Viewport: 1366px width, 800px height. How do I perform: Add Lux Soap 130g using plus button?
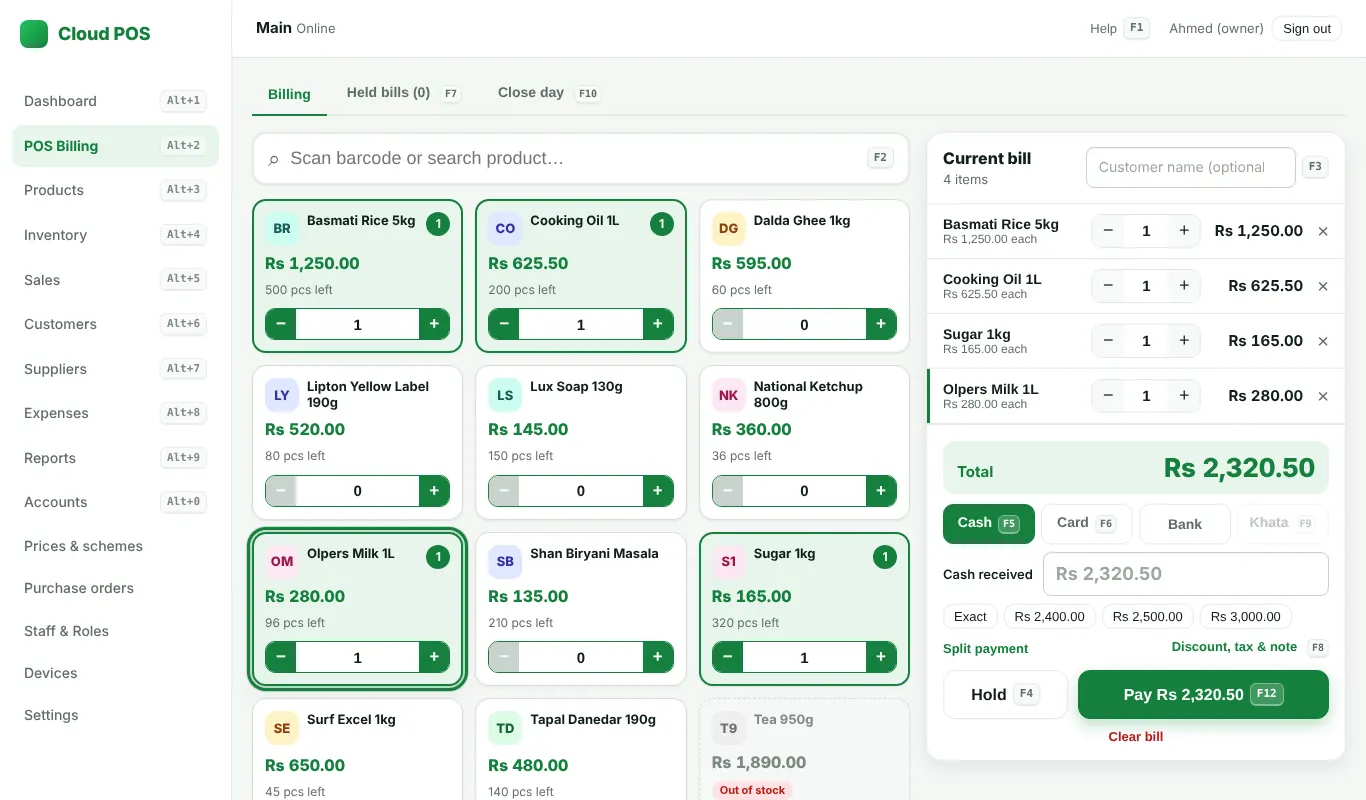pyautogui.click(x=657, y=490)
